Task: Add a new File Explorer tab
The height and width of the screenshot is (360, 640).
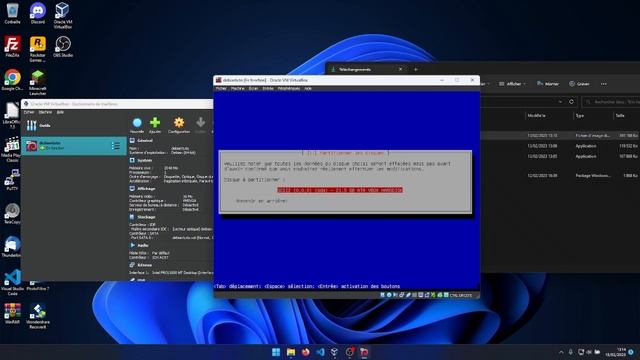Action: (416, 69)
